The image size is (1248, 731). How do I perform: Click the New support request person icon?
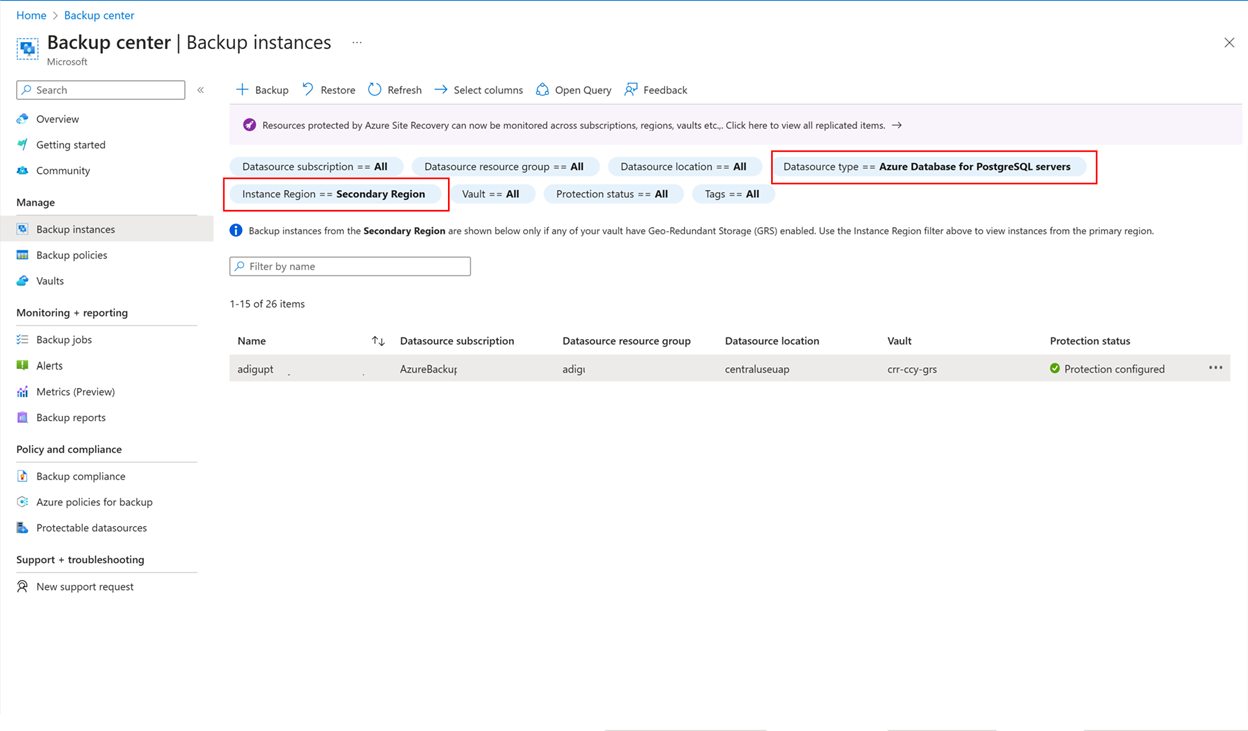pos(23,587)
